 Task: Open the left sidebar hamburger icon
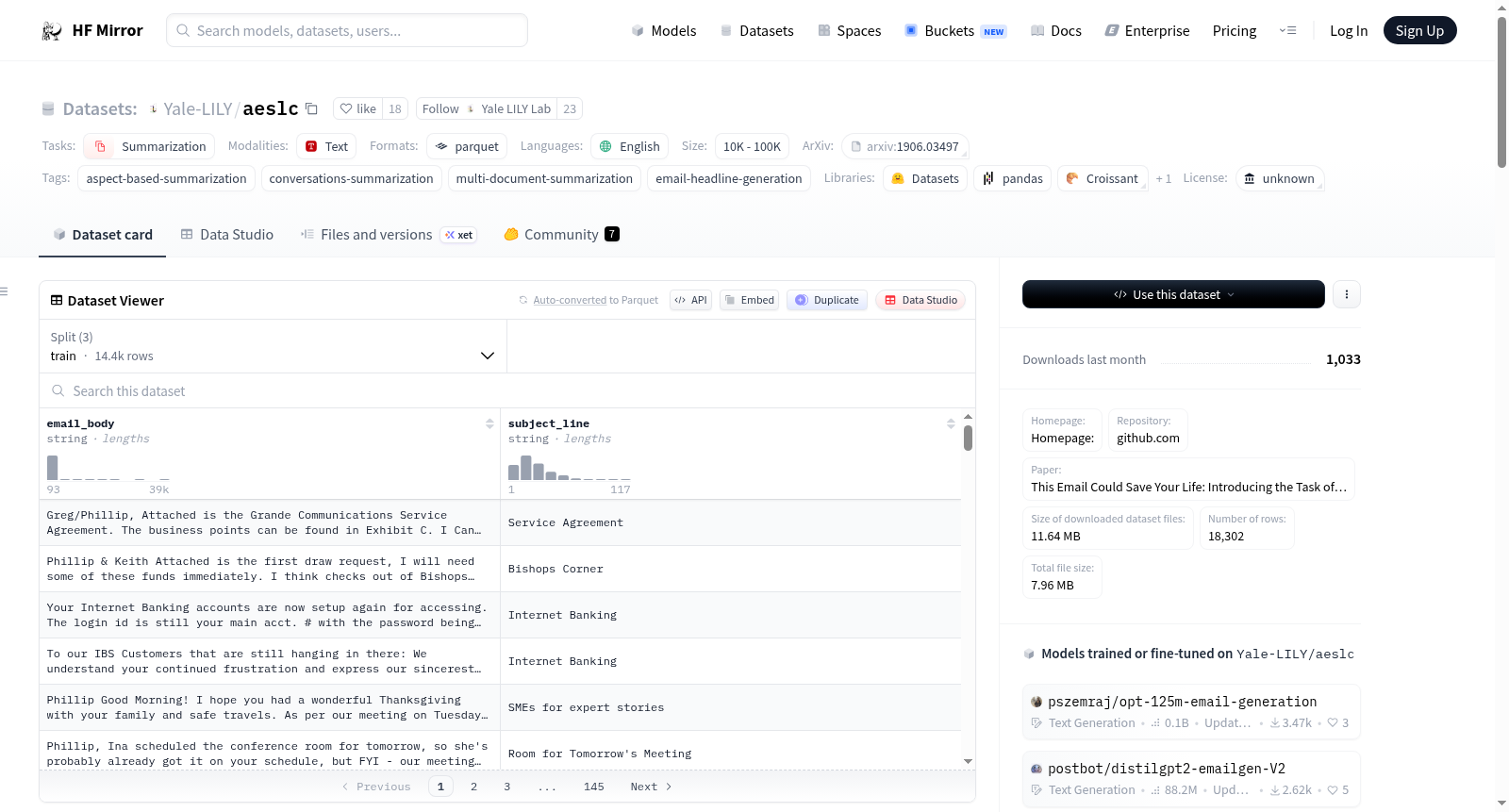click(x=5, y=291)
